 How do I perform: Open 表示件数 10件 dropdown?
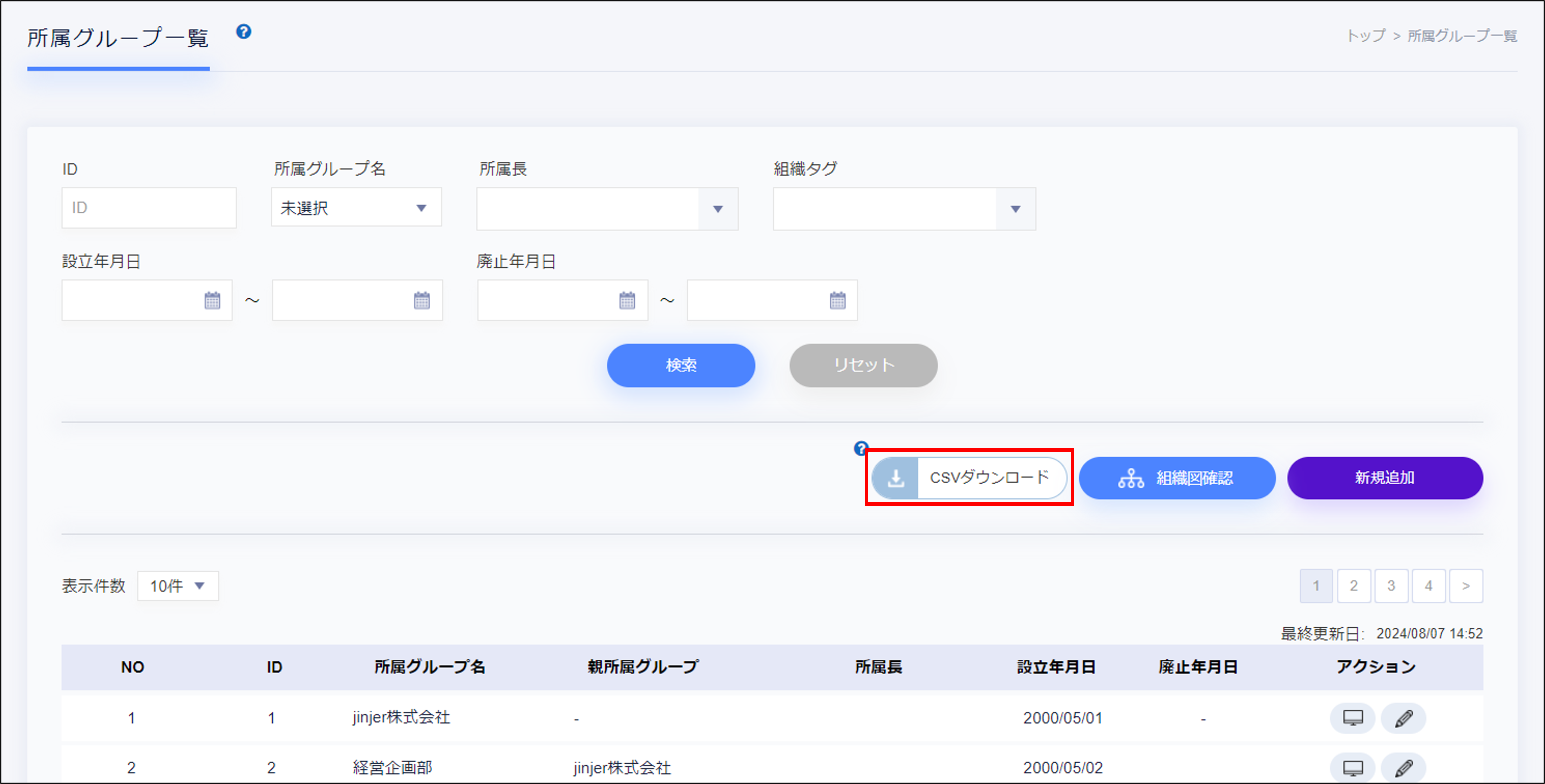(x=178, y=585)
